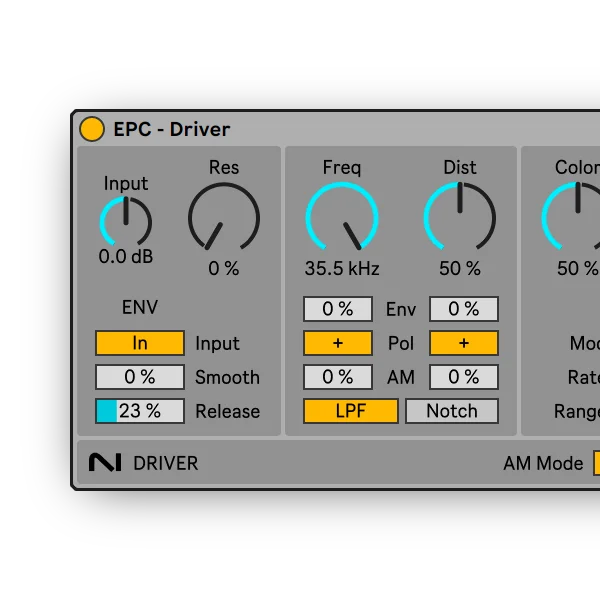Click the ENV section heading
Image resolution: width=600 pixels, height=600 pixels.
tap(140, 307)
